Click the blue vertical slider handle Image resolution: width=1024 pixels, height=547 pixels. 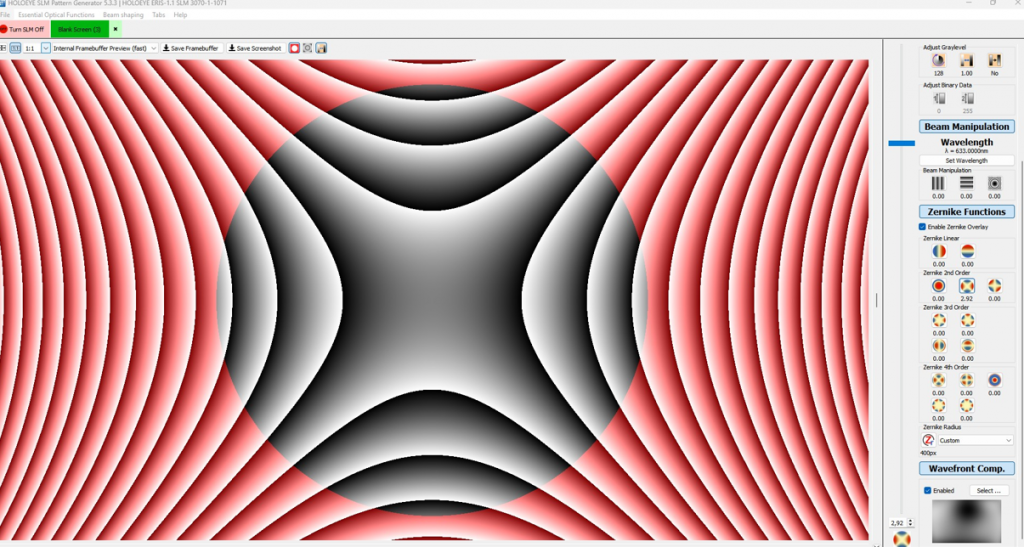[x=901, y=143]
